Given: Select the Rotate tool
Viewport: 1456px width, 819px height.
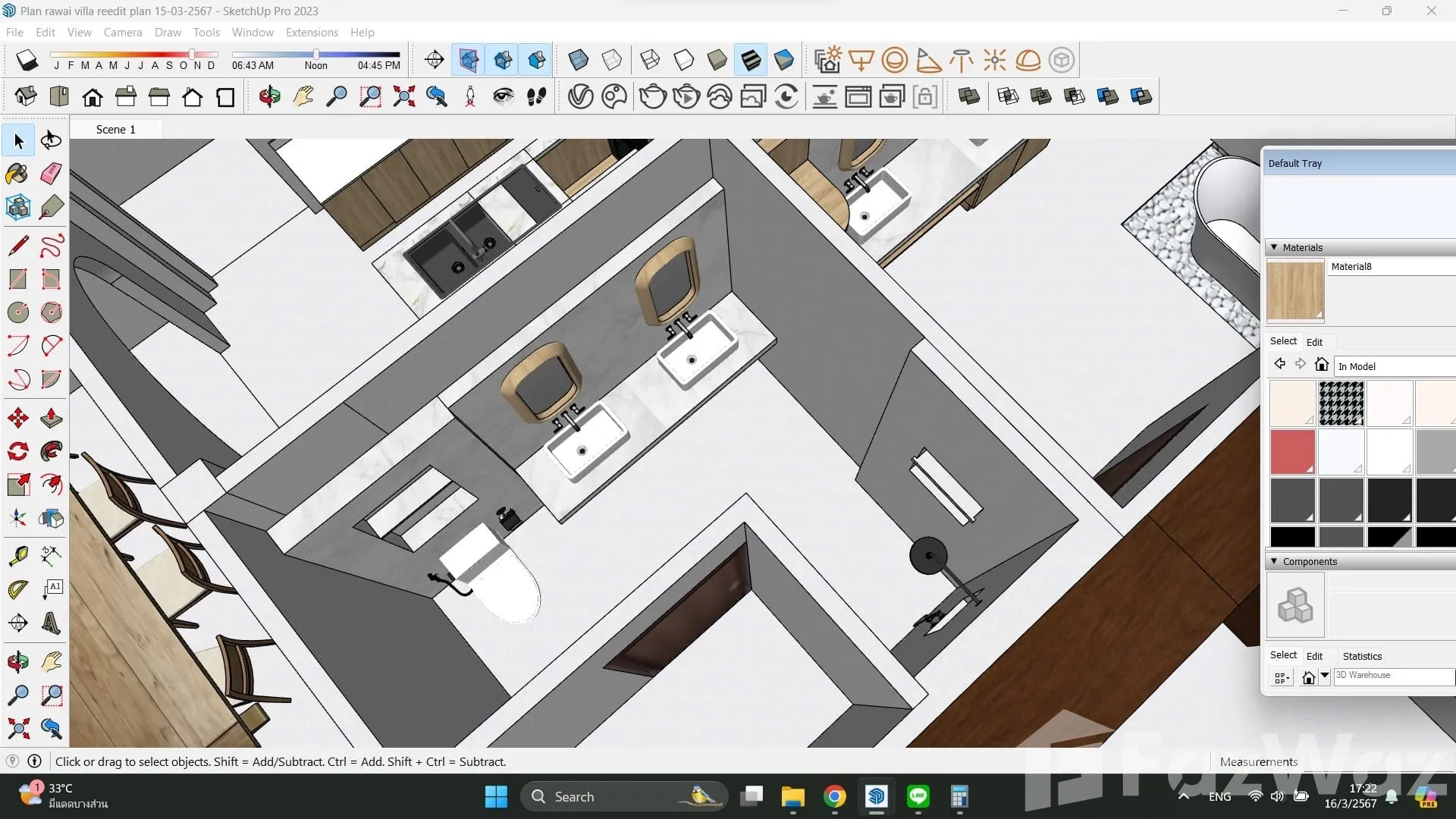Looking at the screenshot, I should coord(17,452).
